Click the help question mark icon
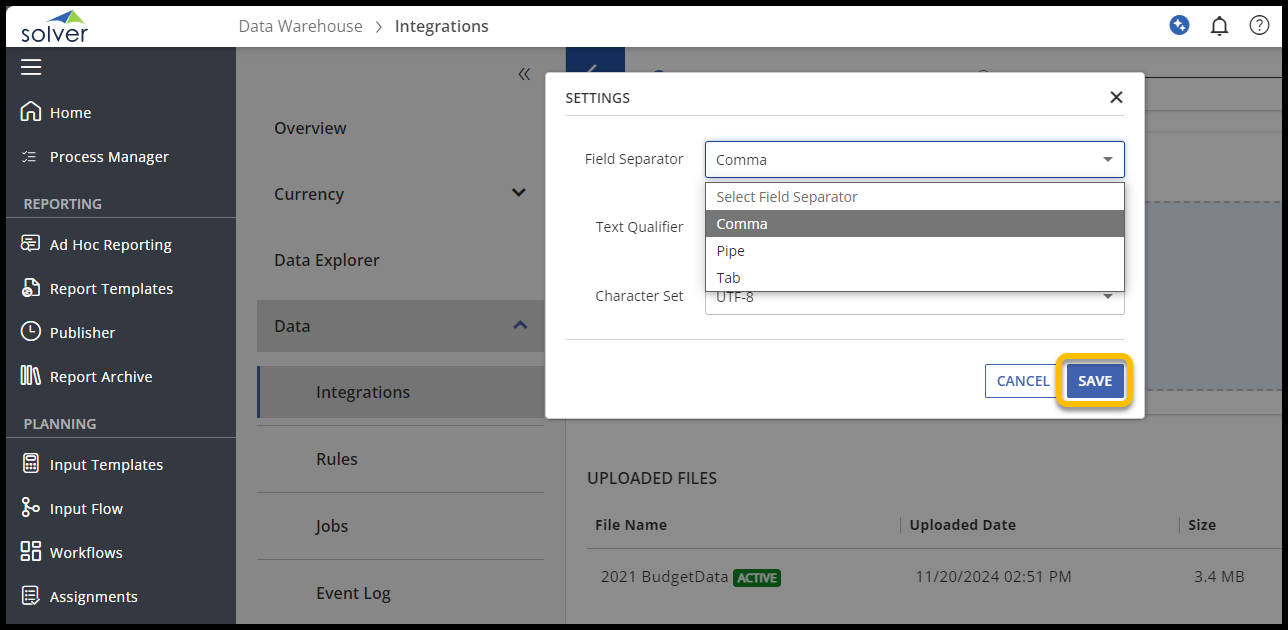Screen dimensions: 1288x630 coord(1259,26)
